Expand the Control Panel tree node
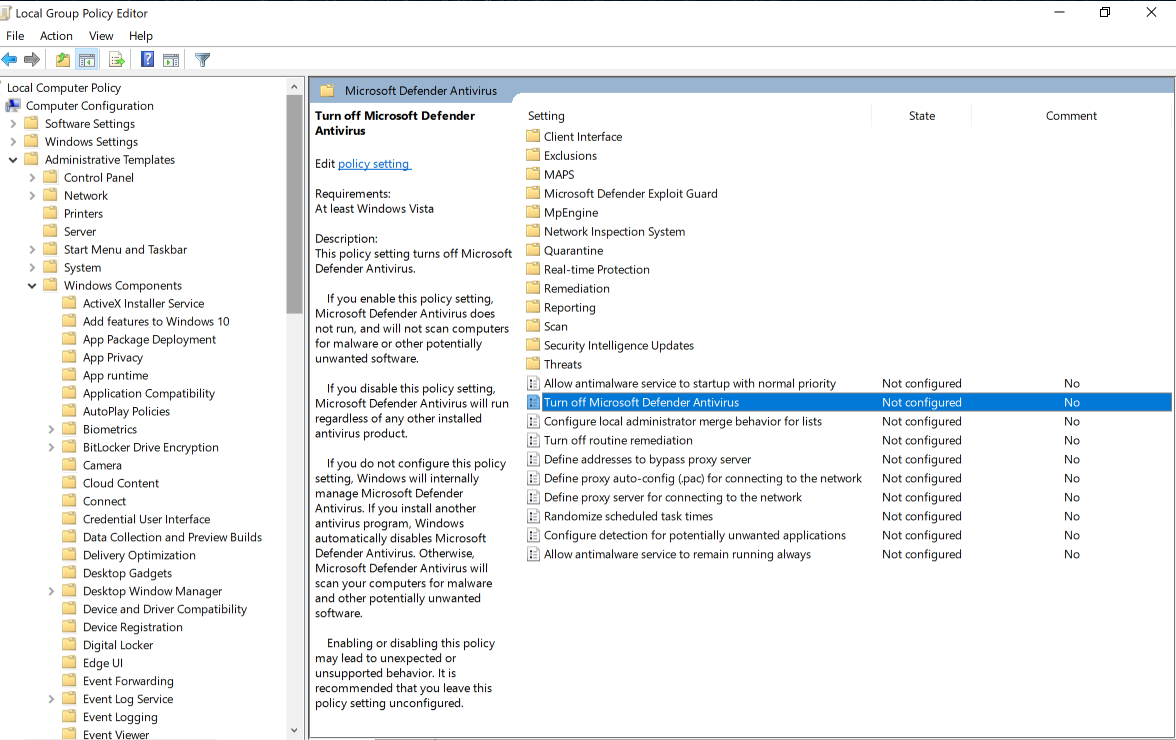 click(32, 178)
